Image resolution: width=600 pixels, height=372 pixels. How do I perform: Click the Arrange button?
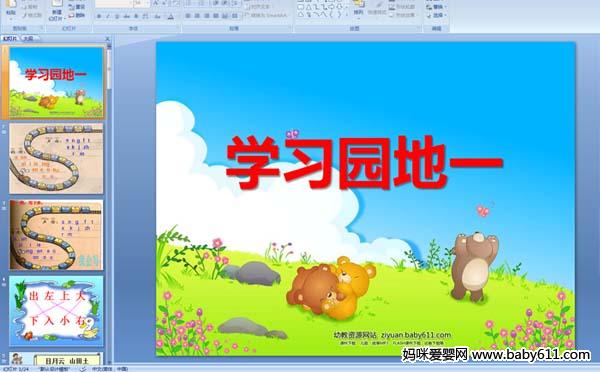click(x=359, y=9)
